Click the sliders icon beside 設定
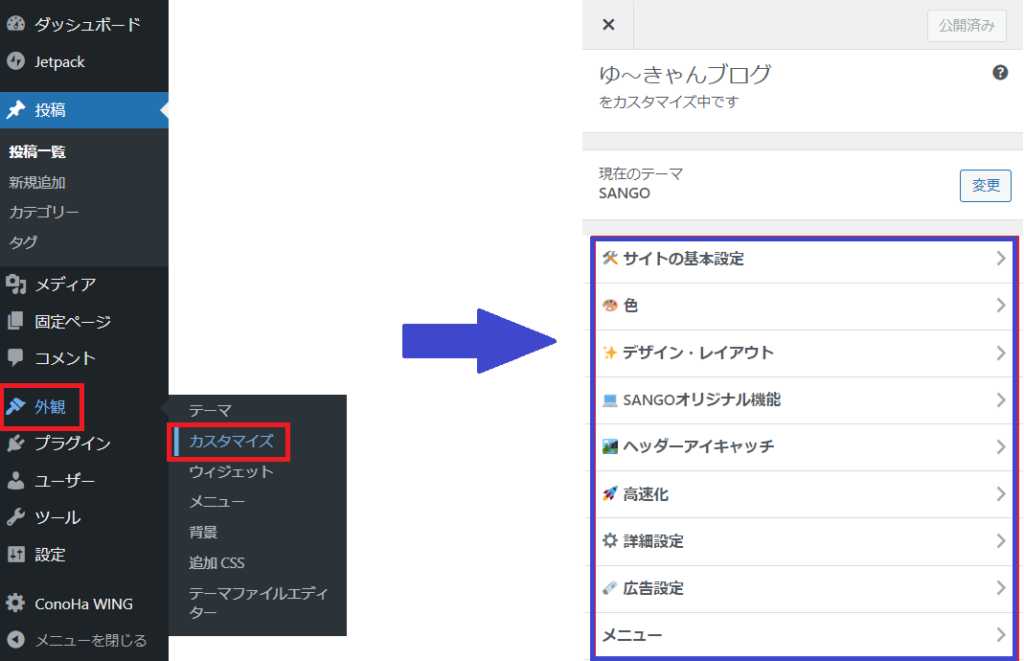1024x661 pixels. pos(16,555)
